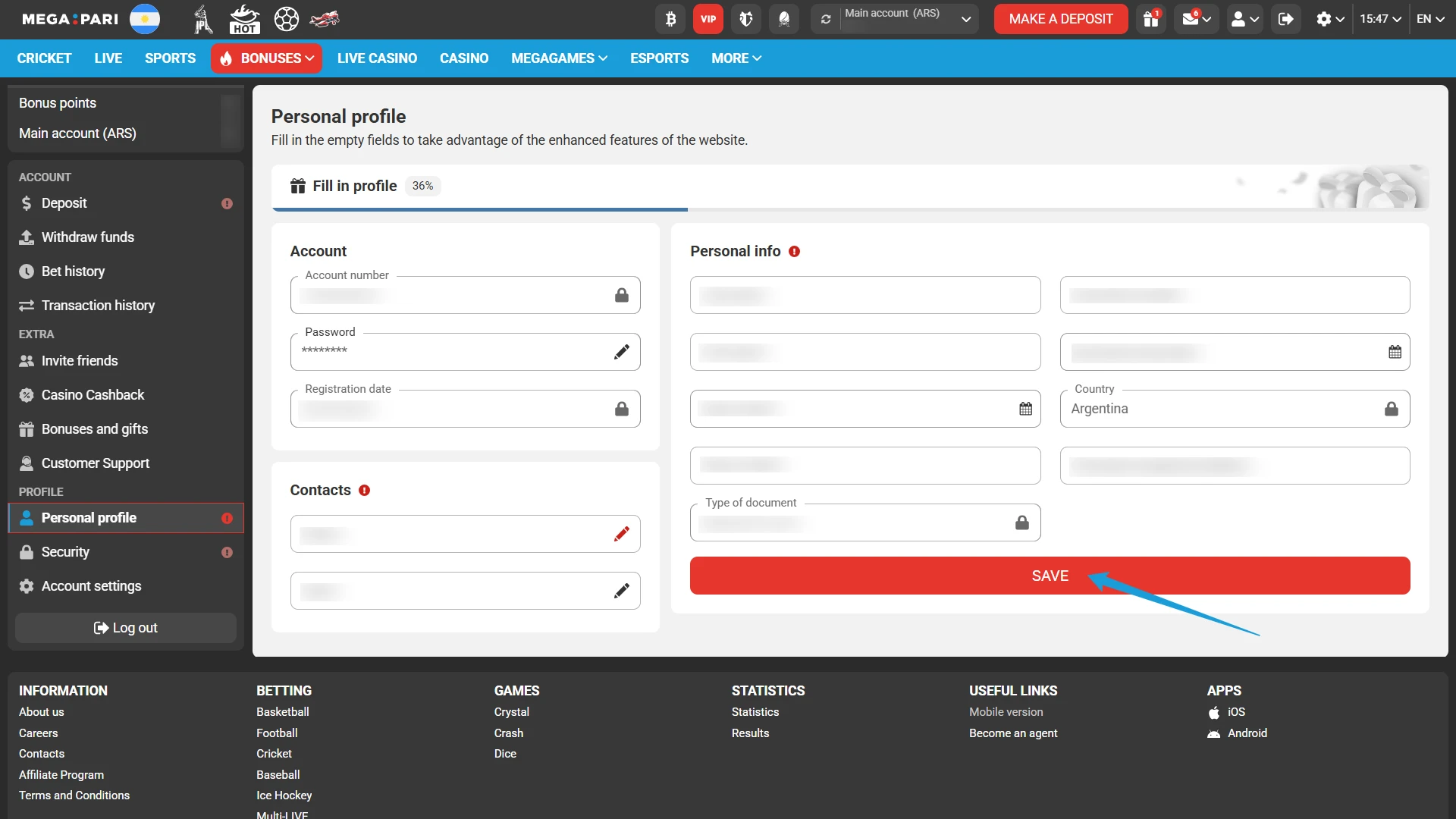Viewport: 1456px width, 819px height.
Task: Open the LIVE tab
Action: pos(108,58)
